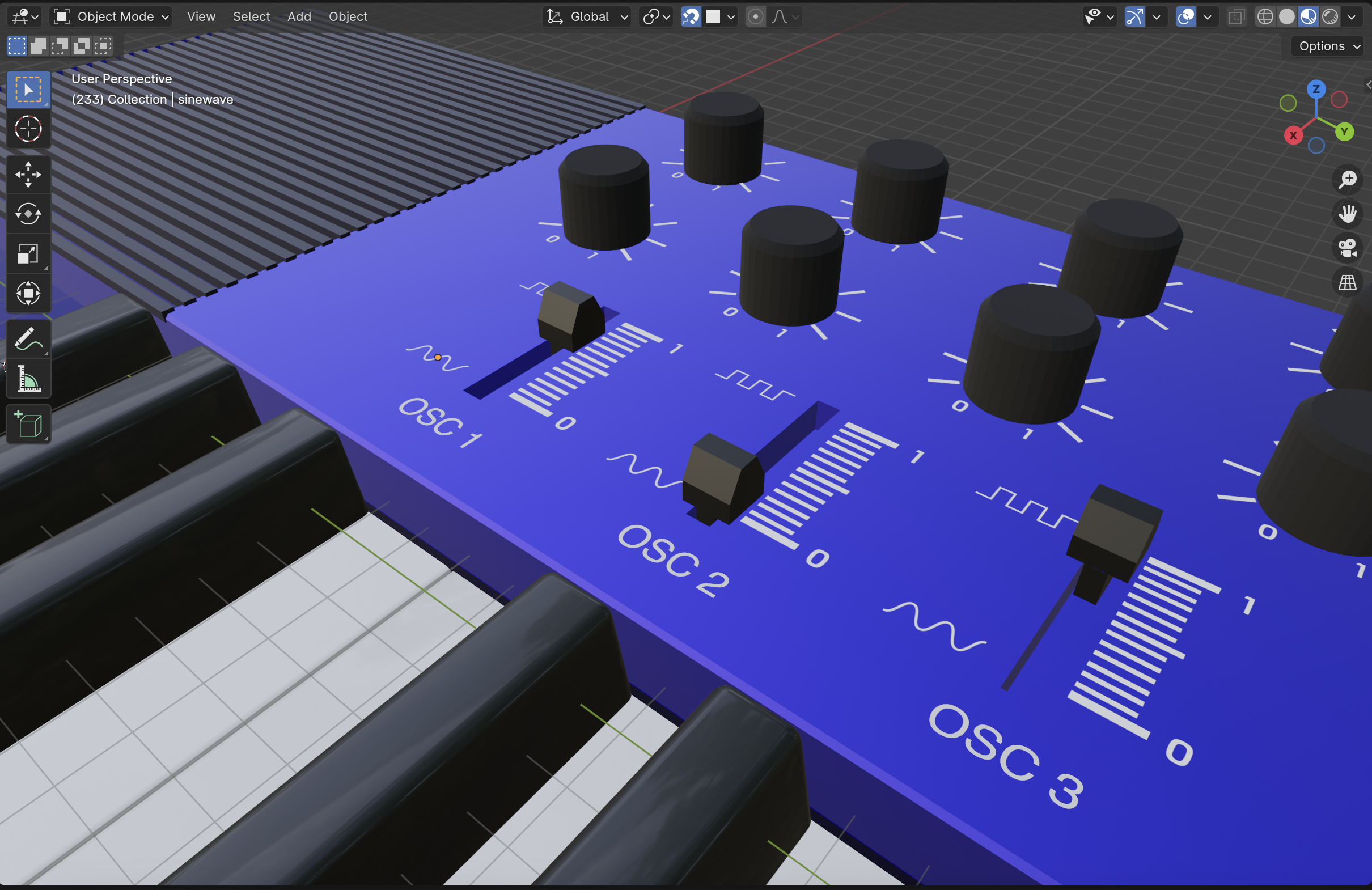Open the Select menu

pos(251,16)
